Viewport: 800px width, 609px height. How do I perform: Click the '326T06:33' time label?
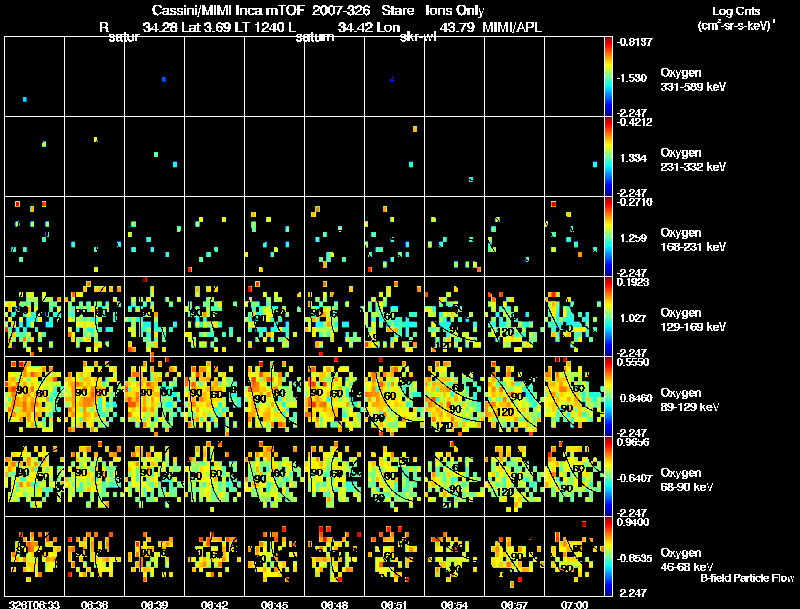click(x=34, y=604)
